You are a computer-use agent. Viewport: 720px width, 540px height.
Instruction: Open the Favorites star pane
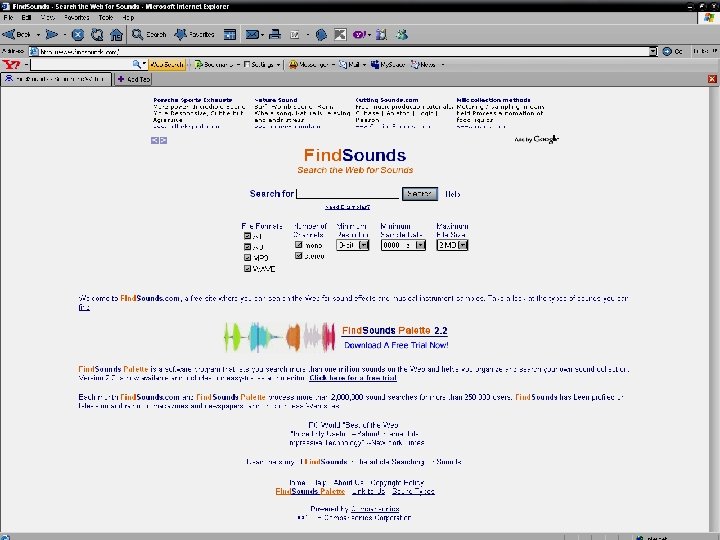click(x=195, y=34)
